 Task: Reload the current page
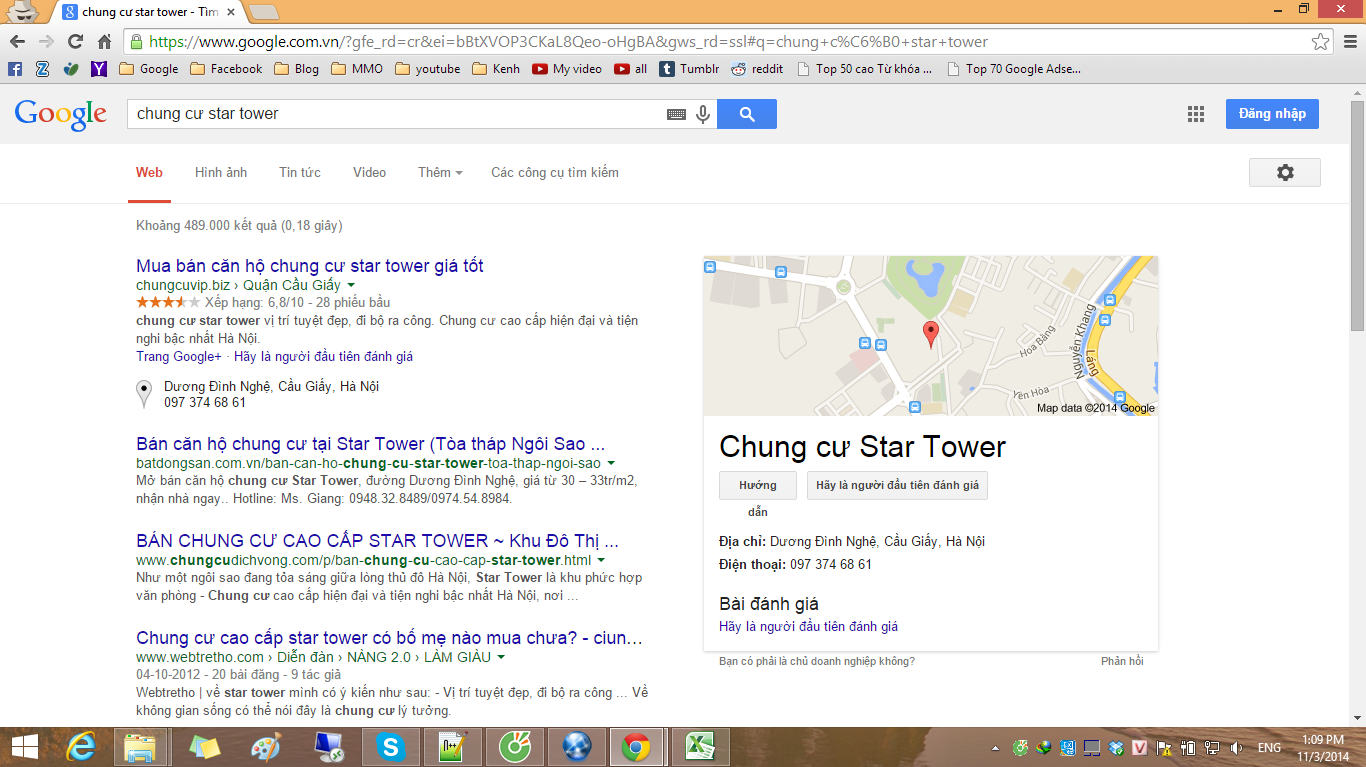[75, 42]
